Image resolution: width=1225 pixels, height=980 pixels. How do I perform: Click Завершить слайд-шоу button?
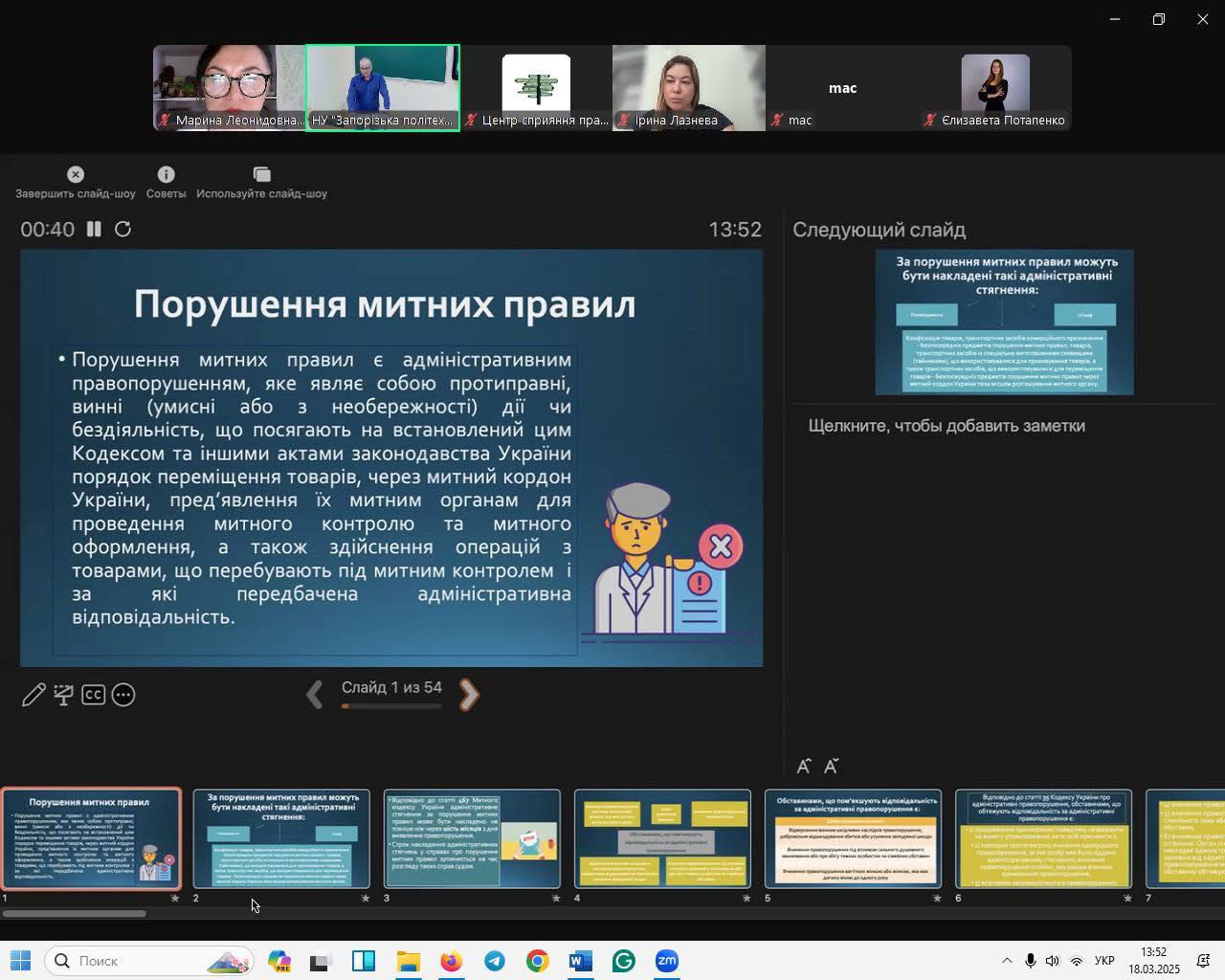click(76, 182)
